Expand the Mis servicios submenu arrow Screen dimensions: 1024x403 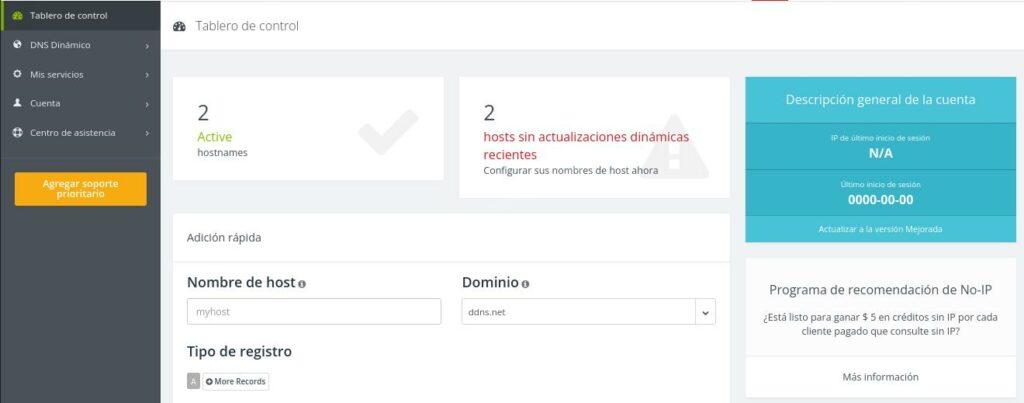(x=147, y=74)
